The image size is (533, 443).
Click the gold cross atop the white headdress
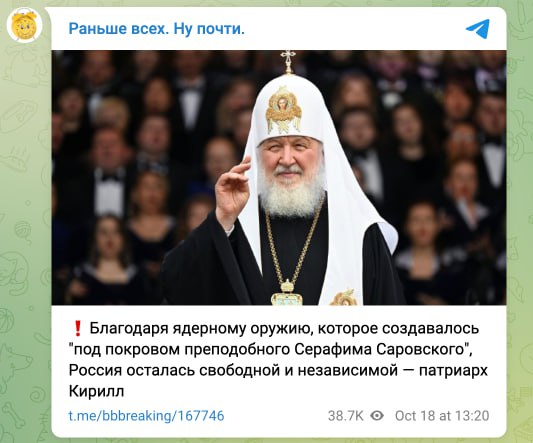[x=288, y=62]
